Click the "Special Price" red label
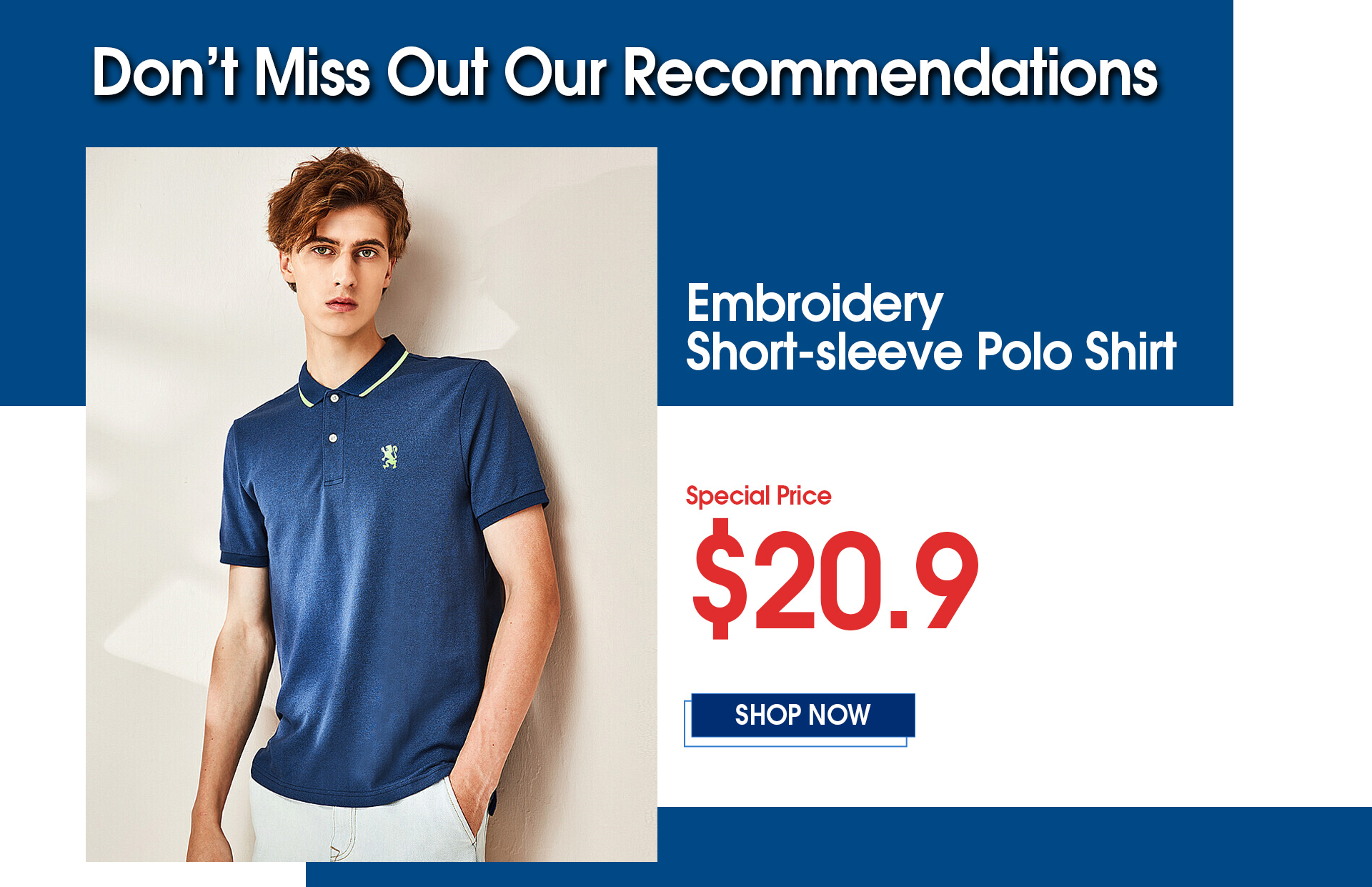This screenshot has width=1372, height=887. click(758, 495)
